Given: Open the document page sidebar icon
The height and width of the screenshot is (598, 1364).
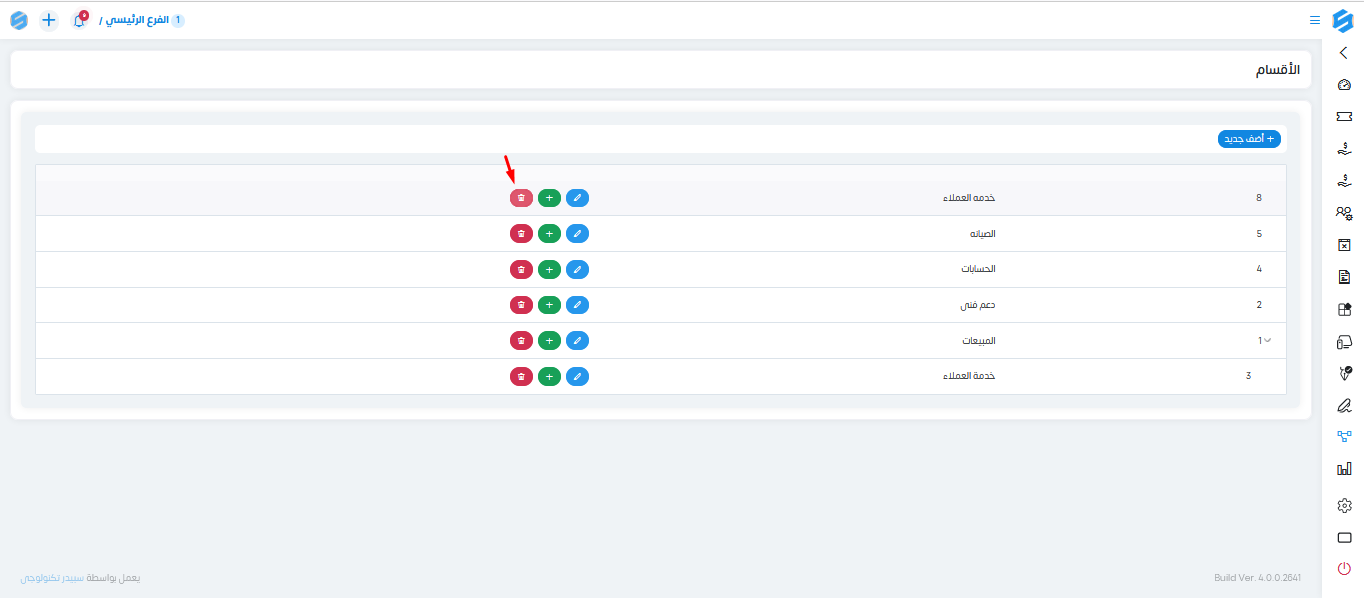Looking at the screenshot, I should [1344, 277].
